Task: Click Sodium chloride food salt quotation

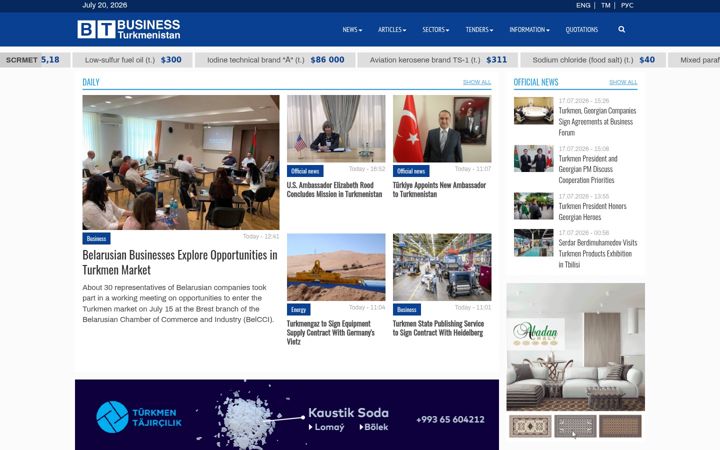Action: [x=593, y=60]
